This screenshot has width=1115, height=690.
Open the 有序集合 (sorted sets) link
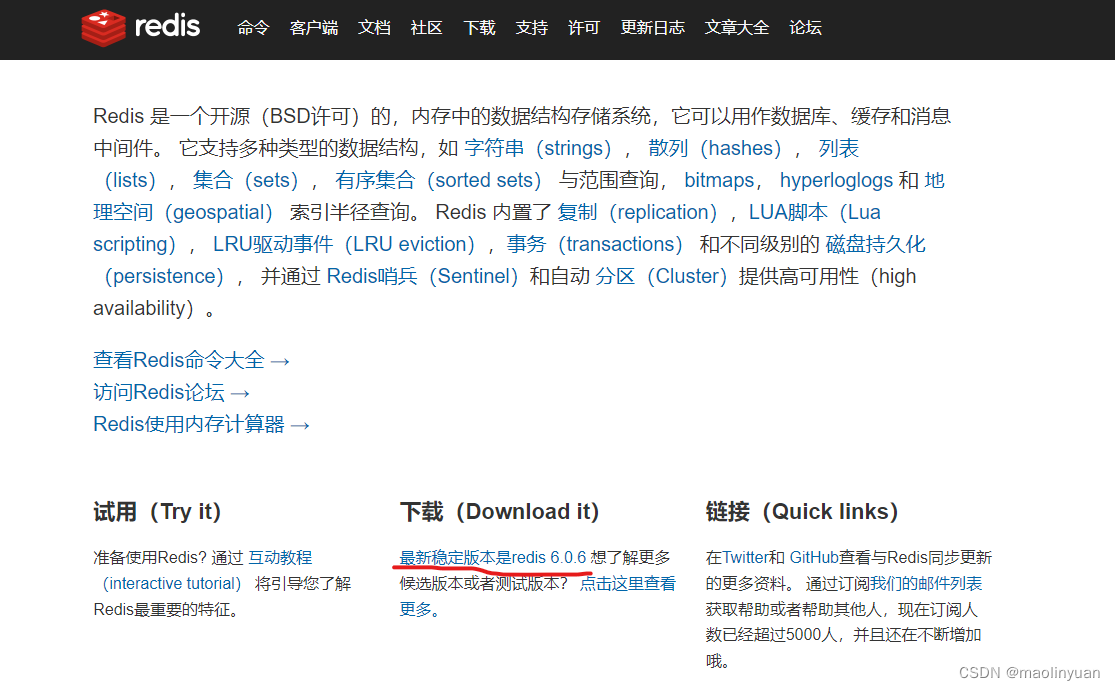coord(438,180)
